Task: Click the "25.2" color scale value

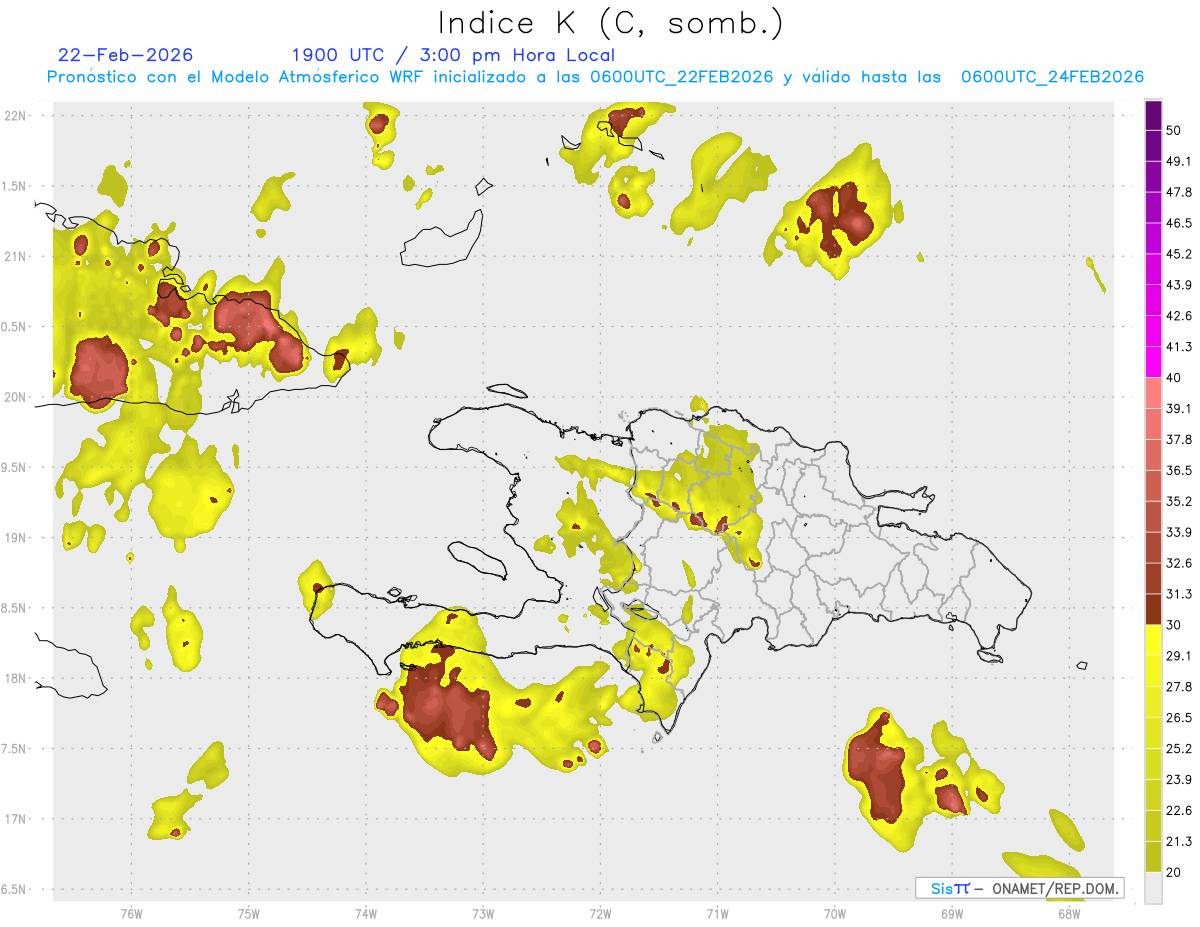Action: click(x=1179, y=749)
